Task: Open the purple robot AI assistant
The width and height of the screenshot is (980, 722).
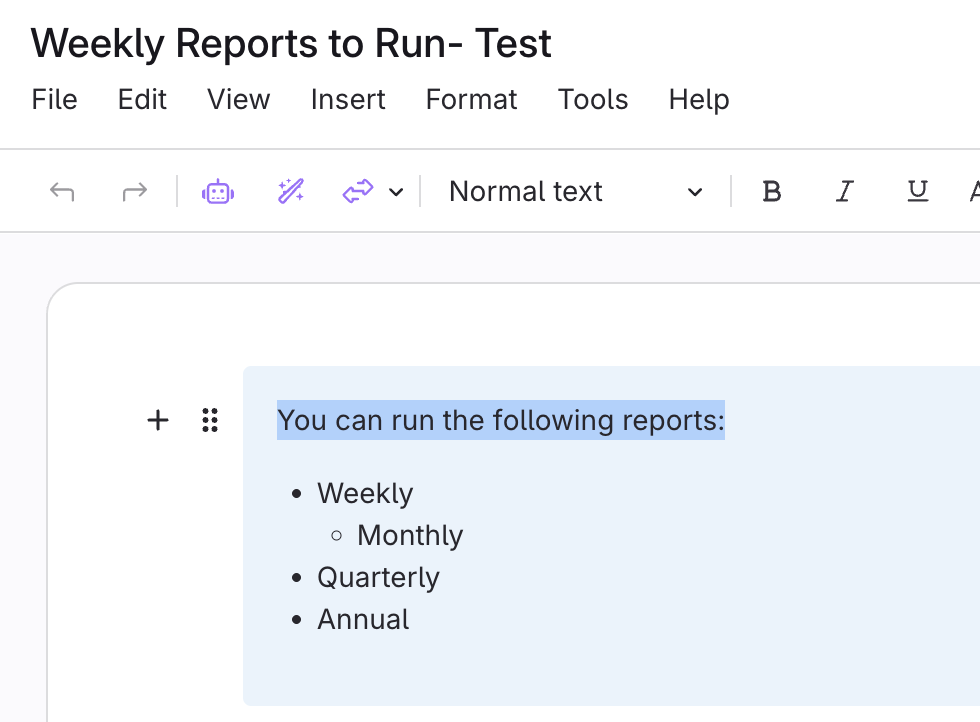Action: (x=217, y=191)
